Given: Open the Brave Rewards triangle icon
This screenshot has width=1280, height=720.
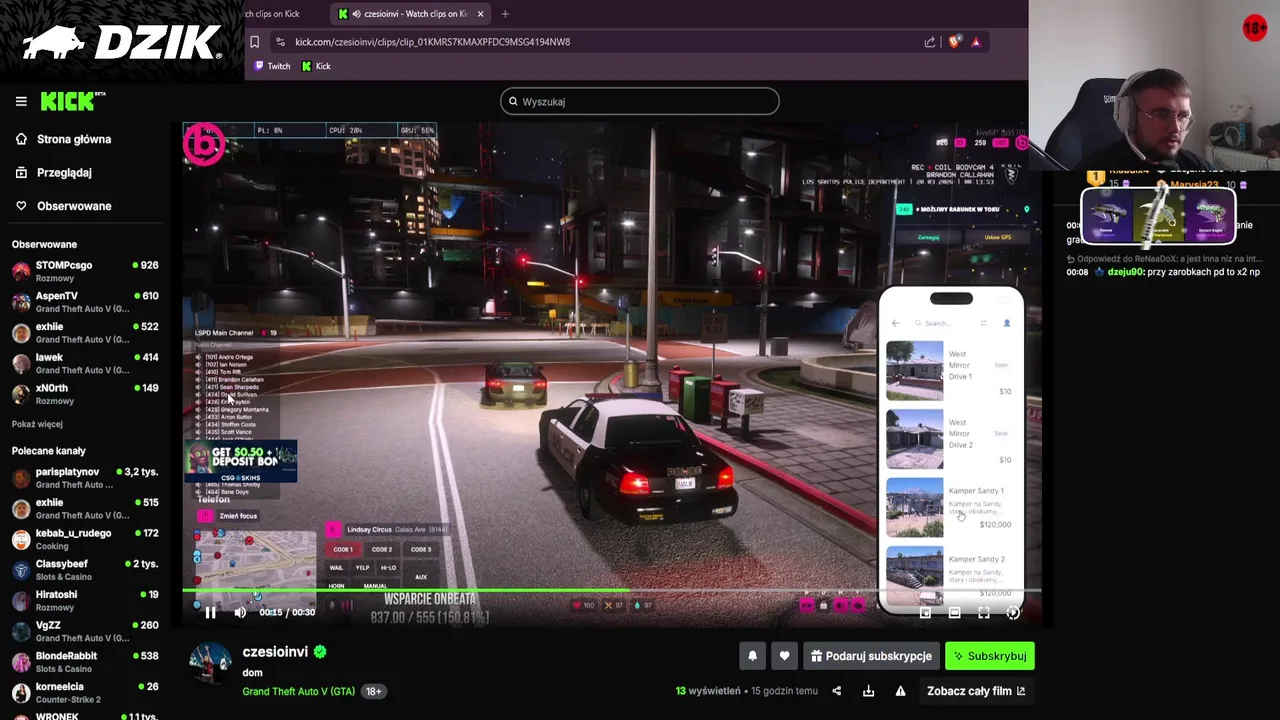Looking at the screenshot, I should [976, 42].
